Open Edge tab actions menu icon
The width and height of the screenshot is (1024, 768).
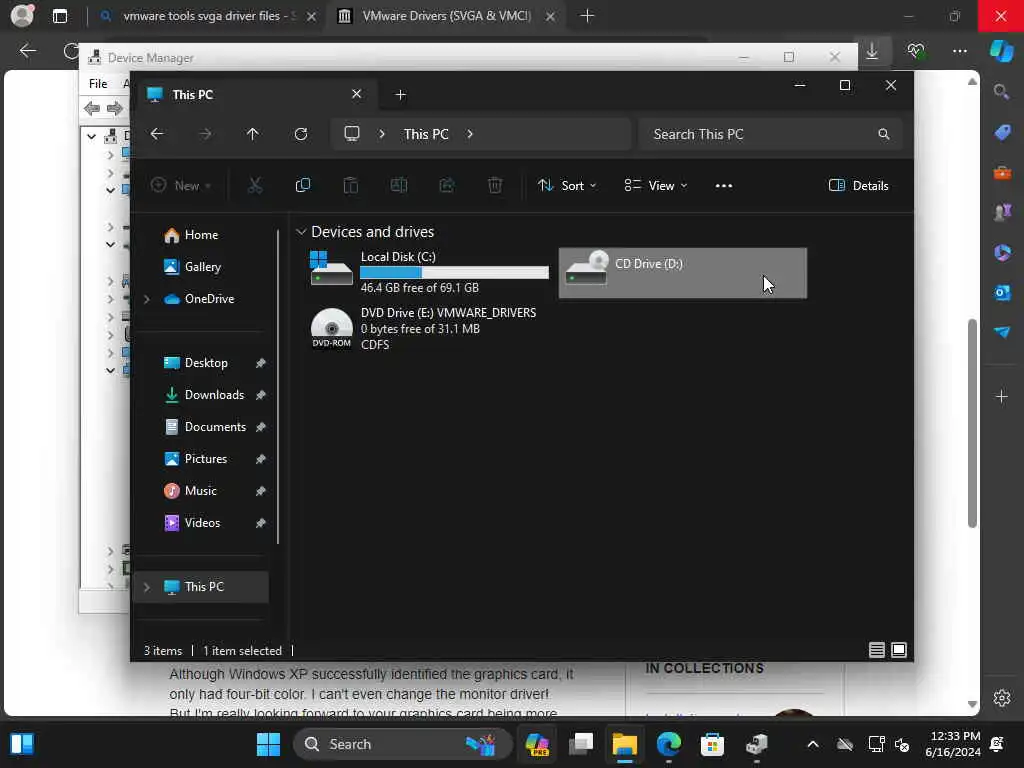(x=60, y=16)
